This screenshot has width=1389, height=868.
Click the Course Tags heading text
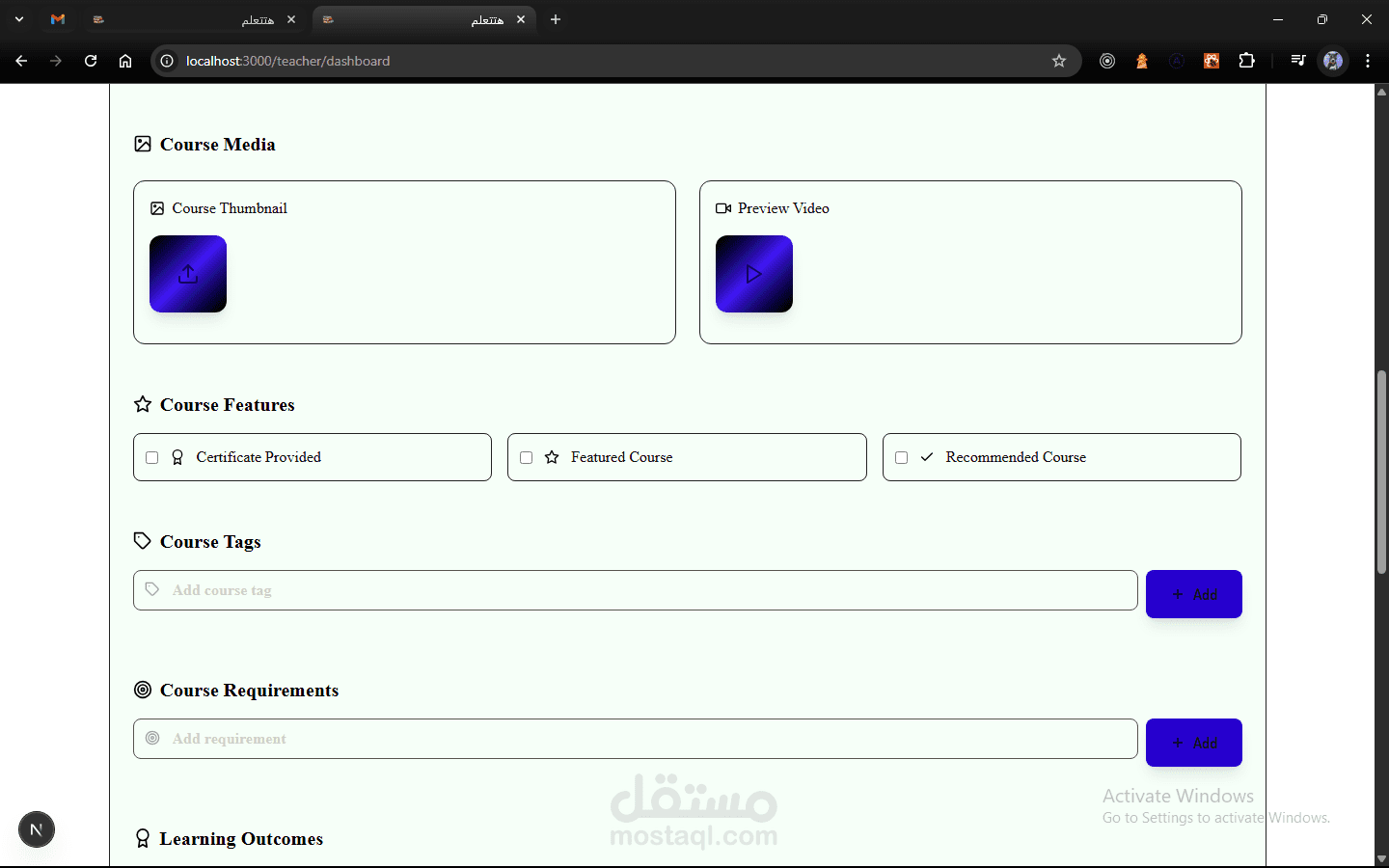tap(210, 542)
